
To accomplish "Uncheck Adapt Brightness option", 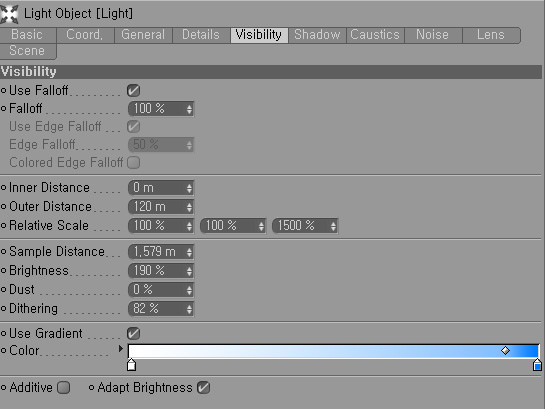I will 203,387.
